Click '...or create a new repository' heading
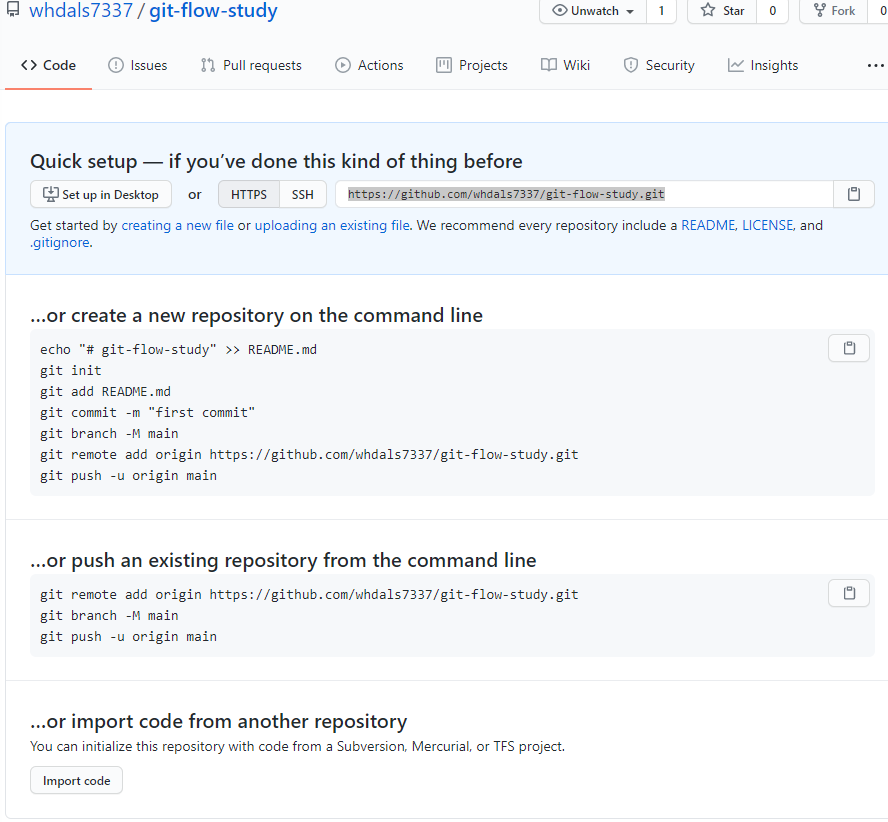This screenshot has width=888, height=822. click(x=257, y=316)
